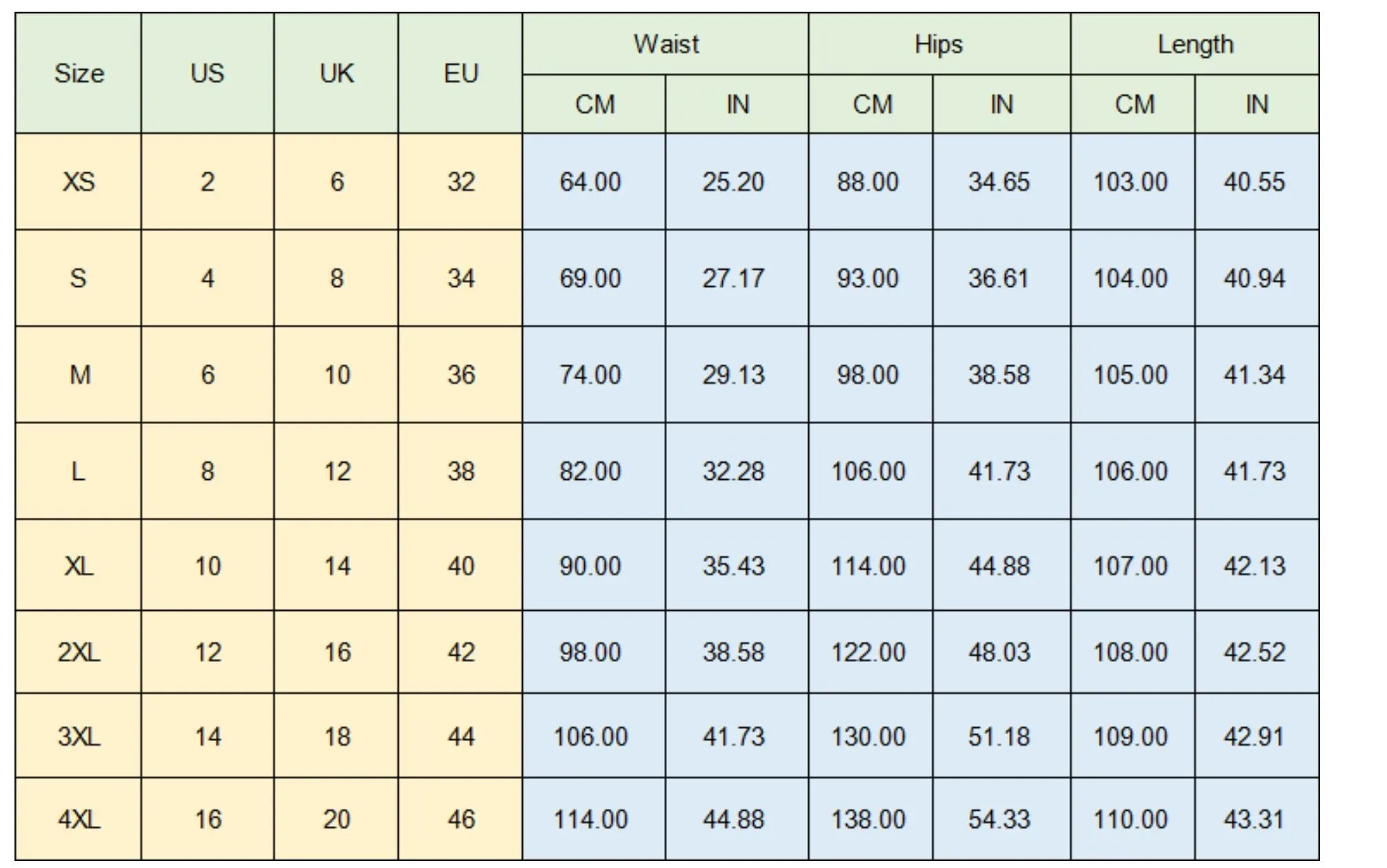Click the US column header
1387x868 pixels.
pyautogui.click(x=208, y=73)
